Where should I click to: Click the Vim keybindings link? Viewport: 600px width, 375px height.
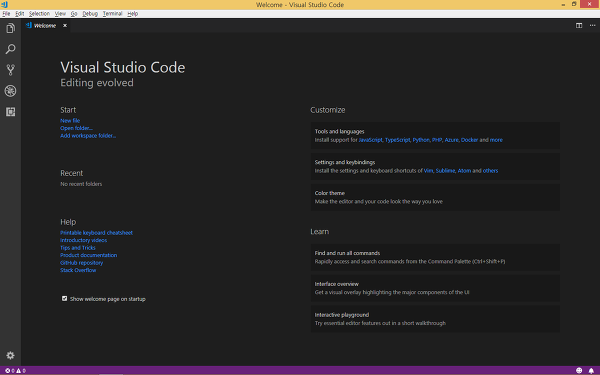tap(428, 171)
